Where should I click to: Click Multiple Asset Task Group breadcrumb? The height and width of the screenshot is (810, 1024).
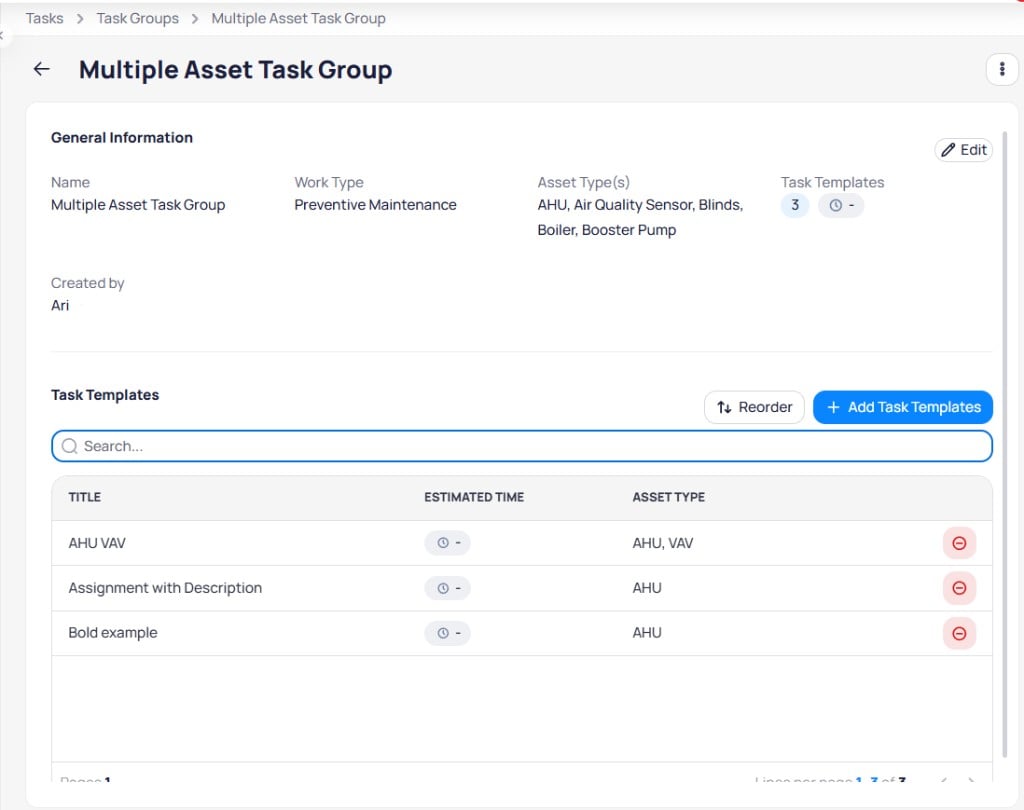point(298,18)
